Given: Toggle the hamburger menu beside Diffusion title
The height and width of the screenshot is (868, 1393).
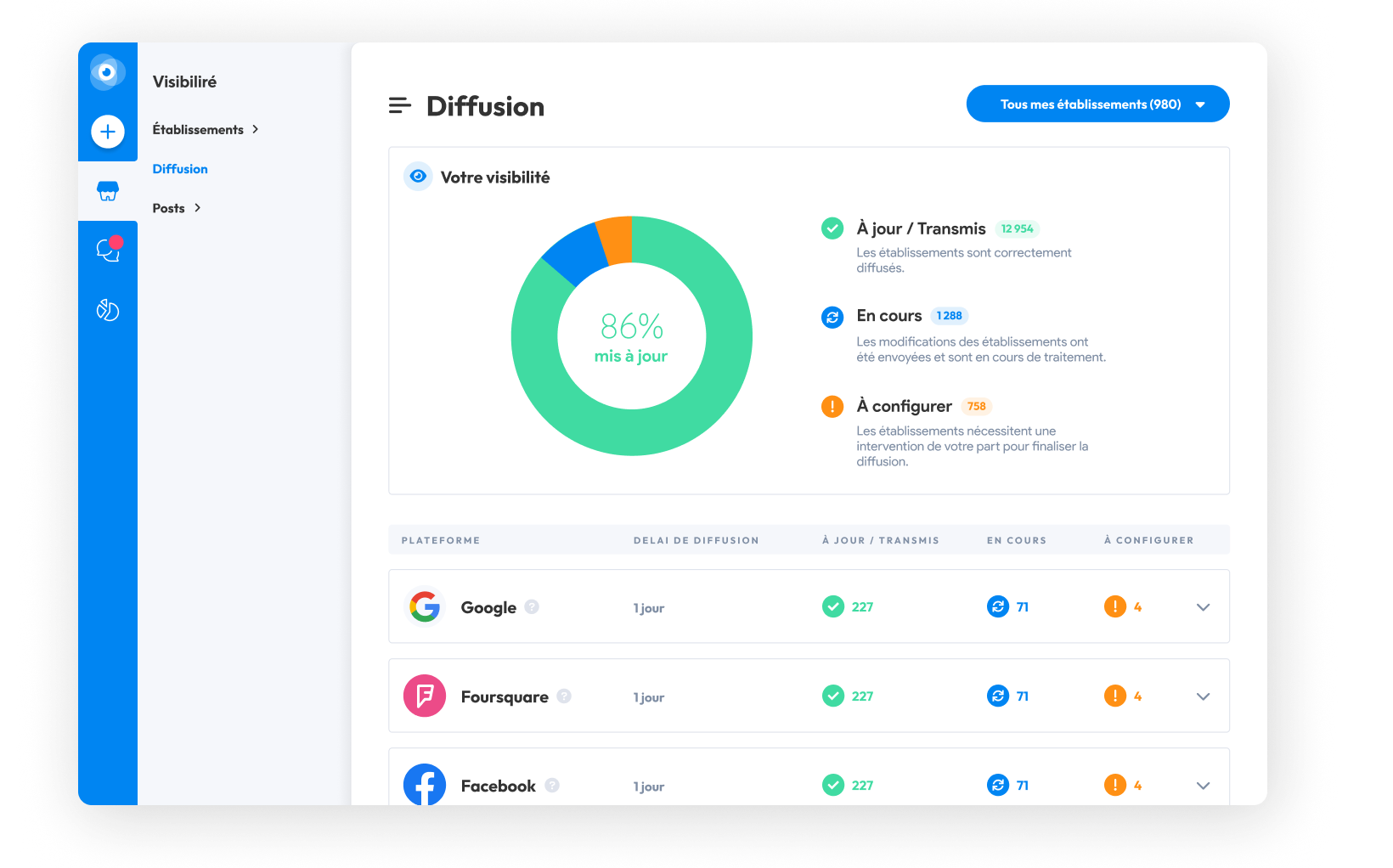Looking at the screenshot, I should [x=400, y=105].
